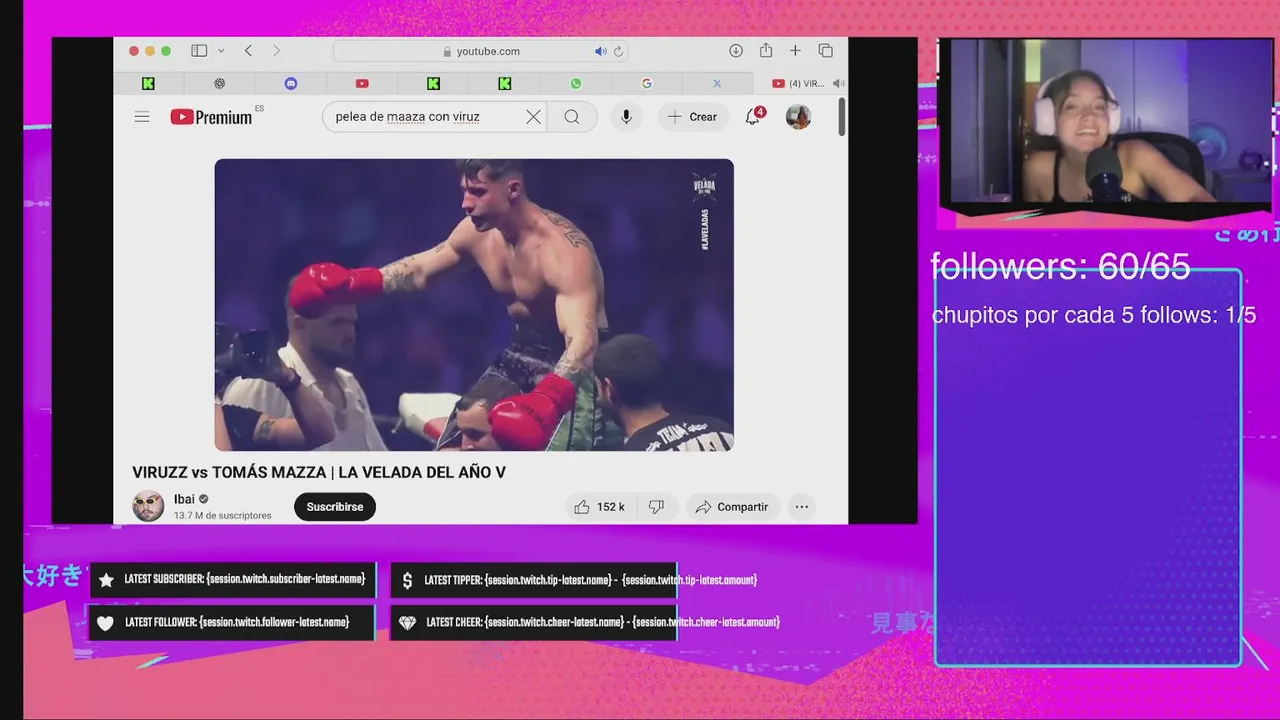Switch to the X tab
1280x720 pixels.
pyautogui.click(x=717, y=84)
